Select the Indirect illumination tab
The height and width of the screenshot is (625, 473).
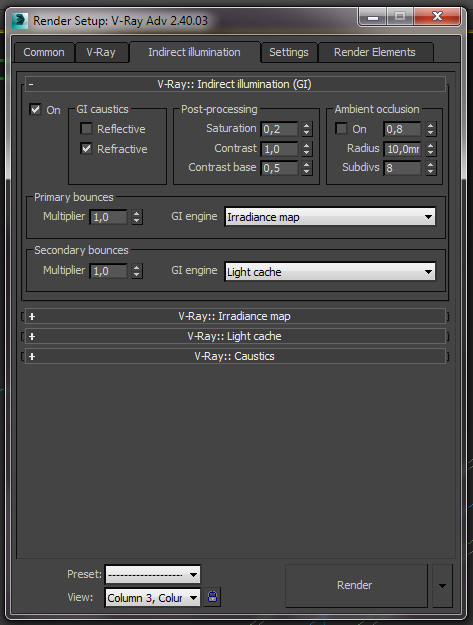194,52
